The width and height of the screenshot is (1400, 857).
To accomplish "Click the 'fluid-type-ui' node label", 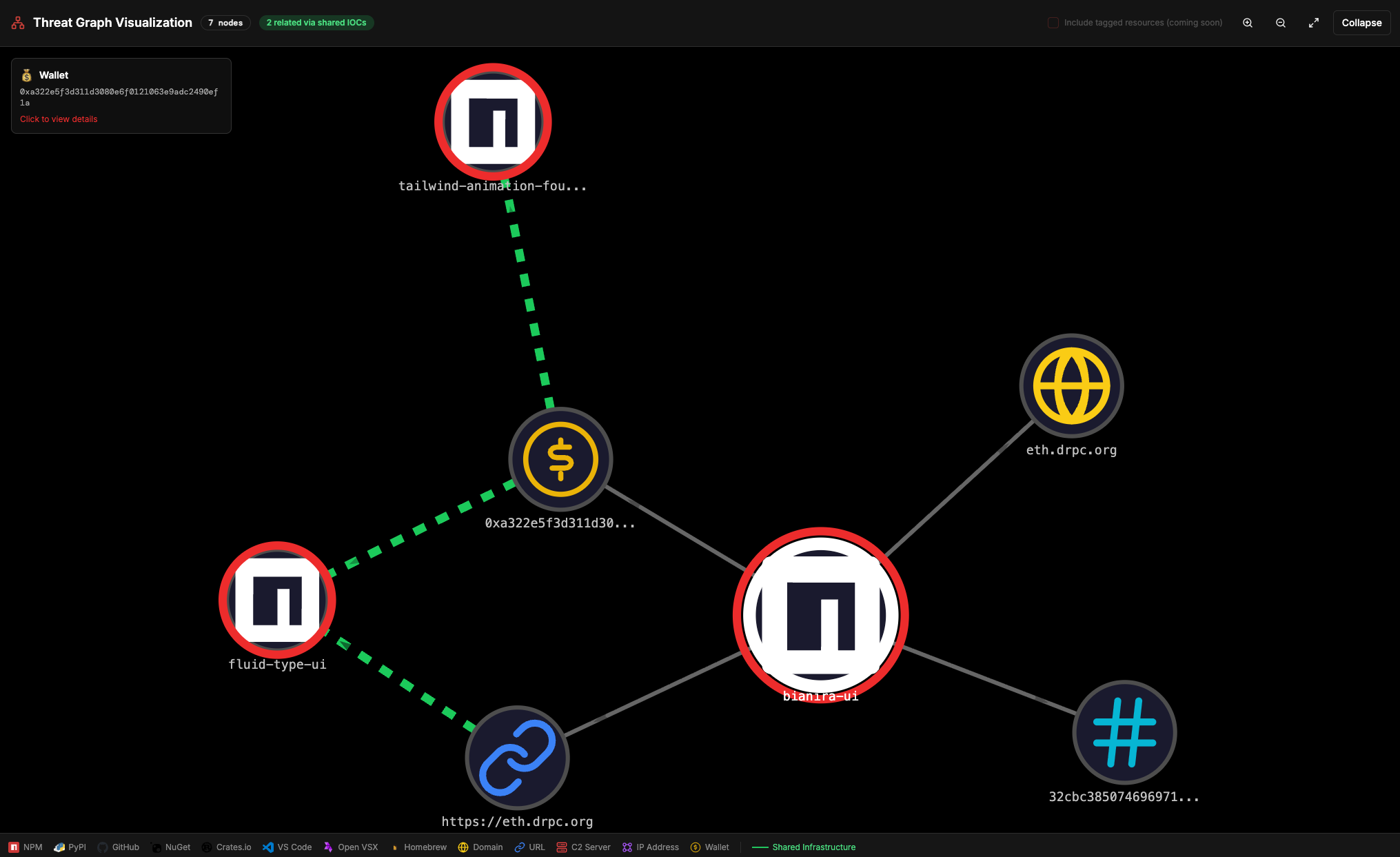I will tap(277, 665).
